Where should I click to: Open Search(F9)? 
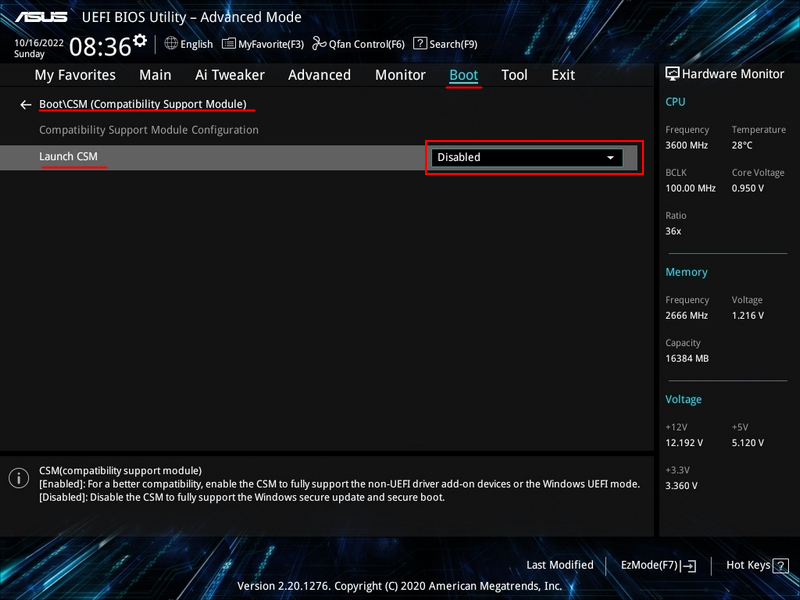pyautogui.click(x=445, y=44)
